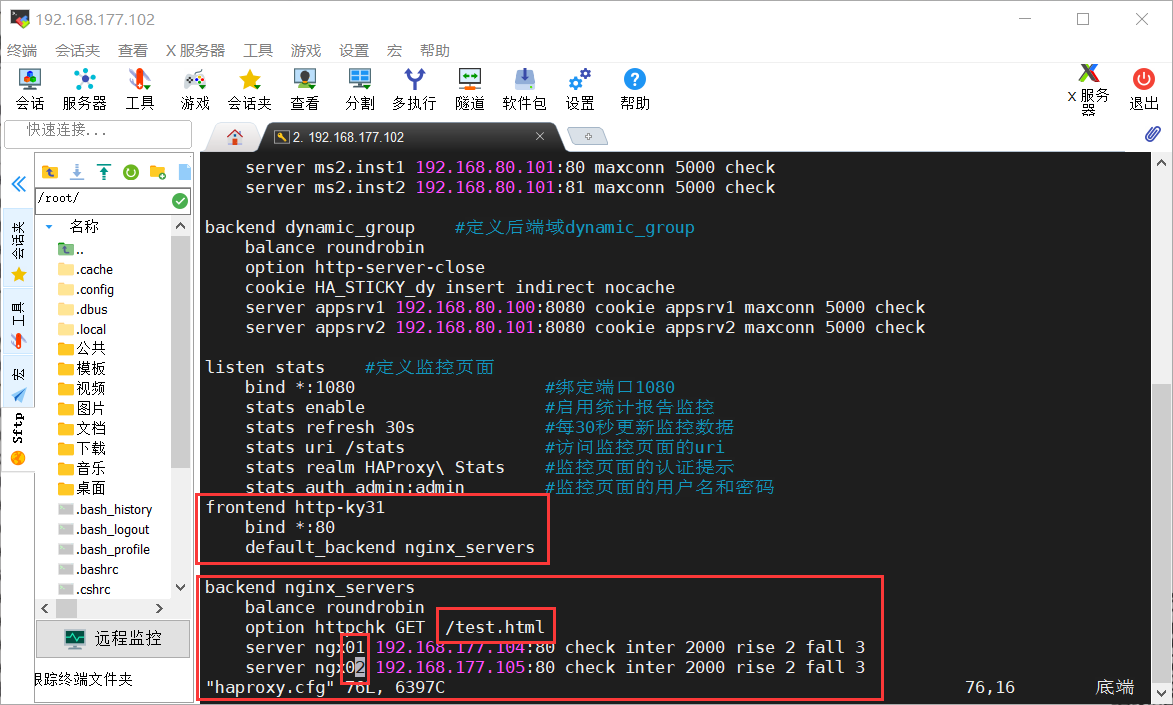Open the 会话夹 star toolbar icon
Image resolution: width=1173 pixels, height=705 pixels.
click(250, 89)
